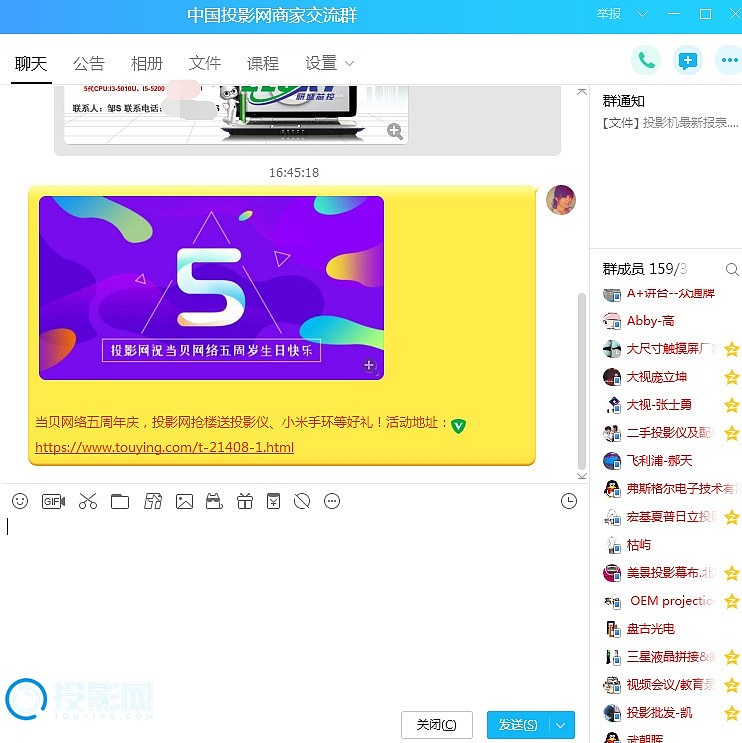This screenshot has height=743, width=742.
Task: Open the red packet yen icon
Action: point(273,501)
